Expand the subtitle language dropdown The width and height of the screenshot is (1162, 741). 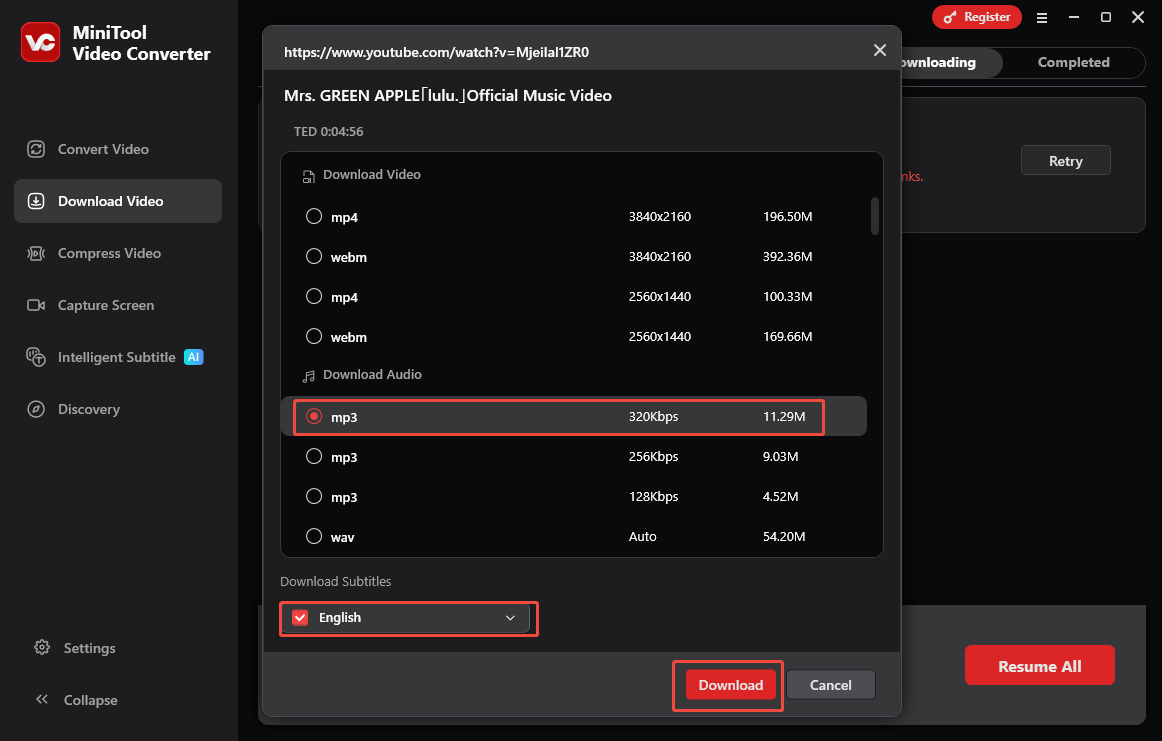(510, 618)
